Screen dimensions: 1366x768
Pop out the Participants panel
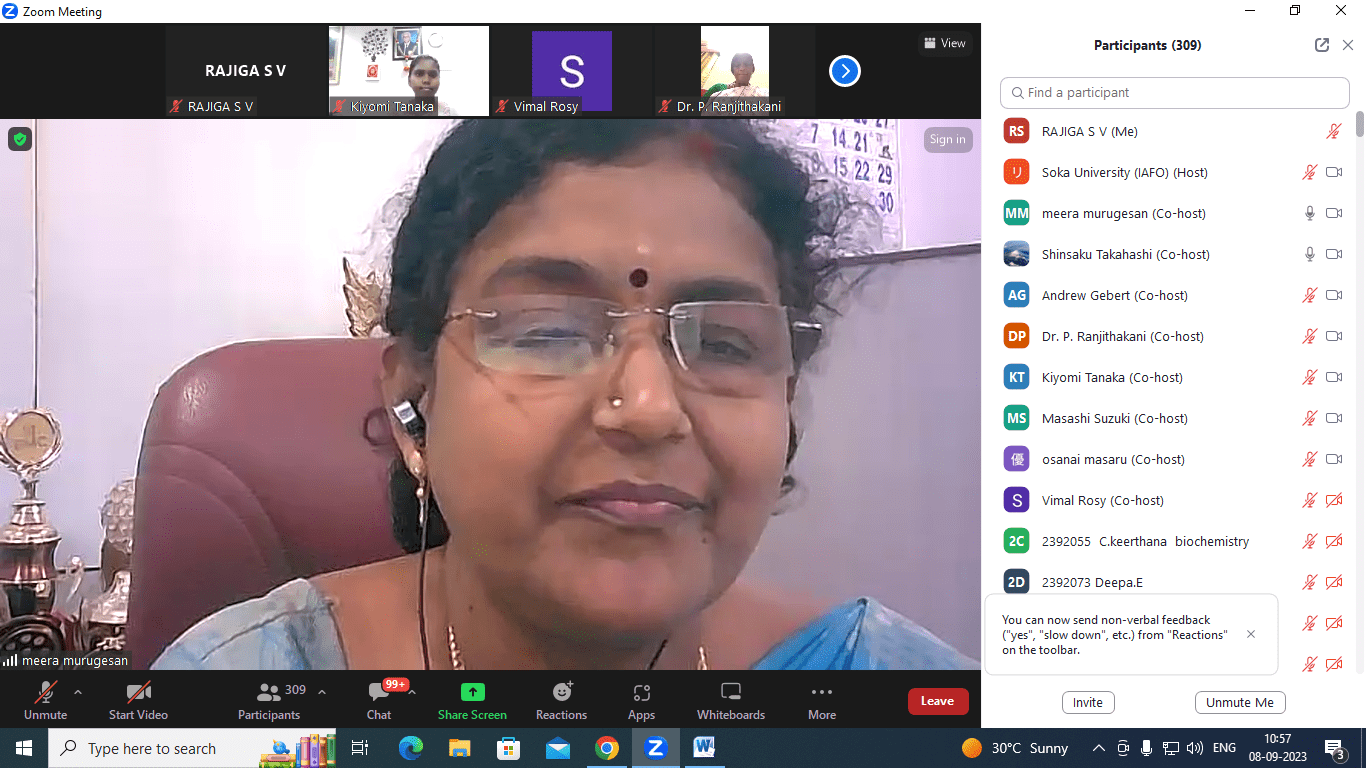coord(1322,45)
